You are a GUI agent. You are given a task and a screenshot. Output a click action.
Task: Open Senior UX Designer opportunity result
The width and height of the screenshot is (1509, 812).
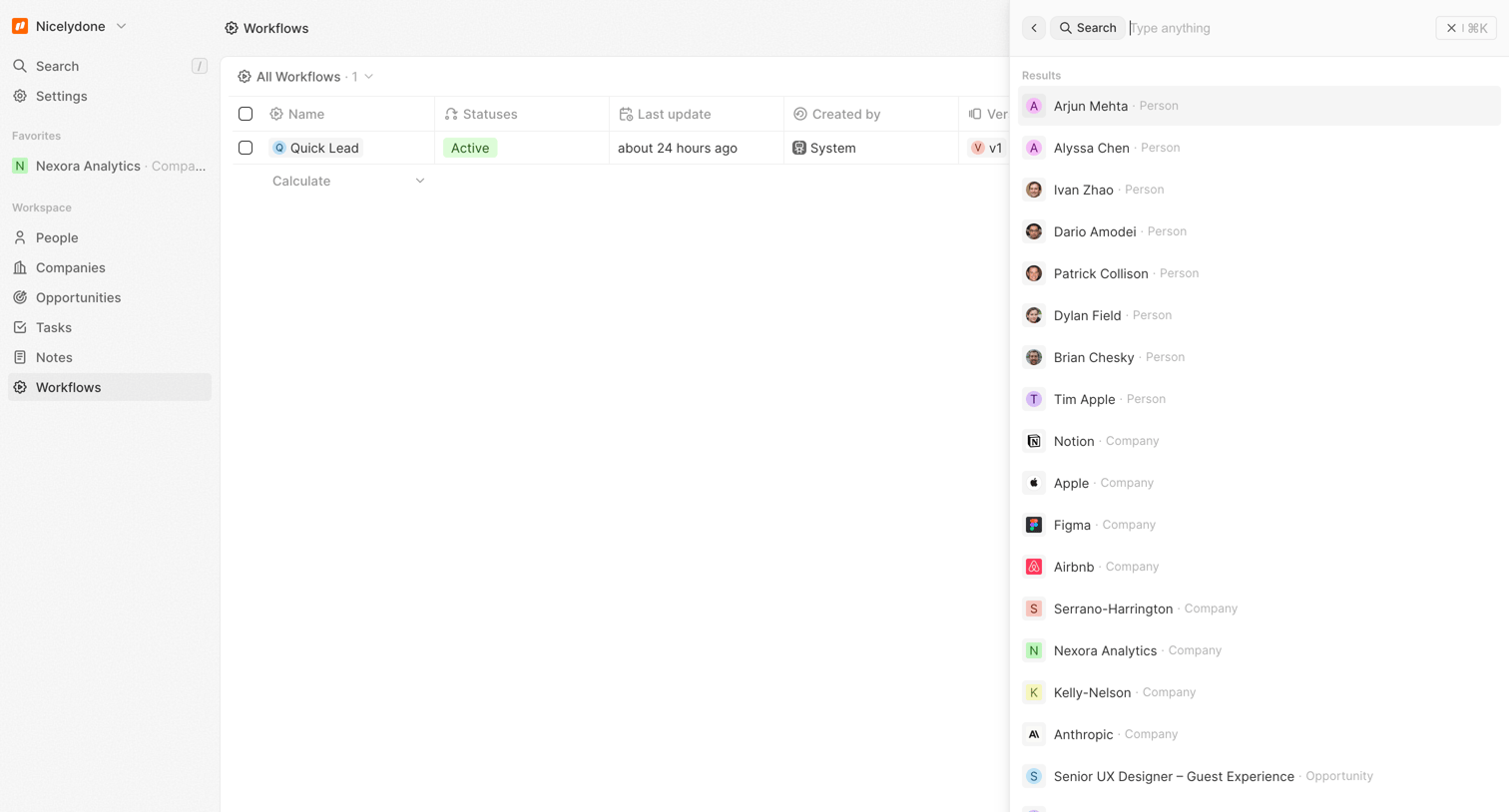coord(1259,776)
